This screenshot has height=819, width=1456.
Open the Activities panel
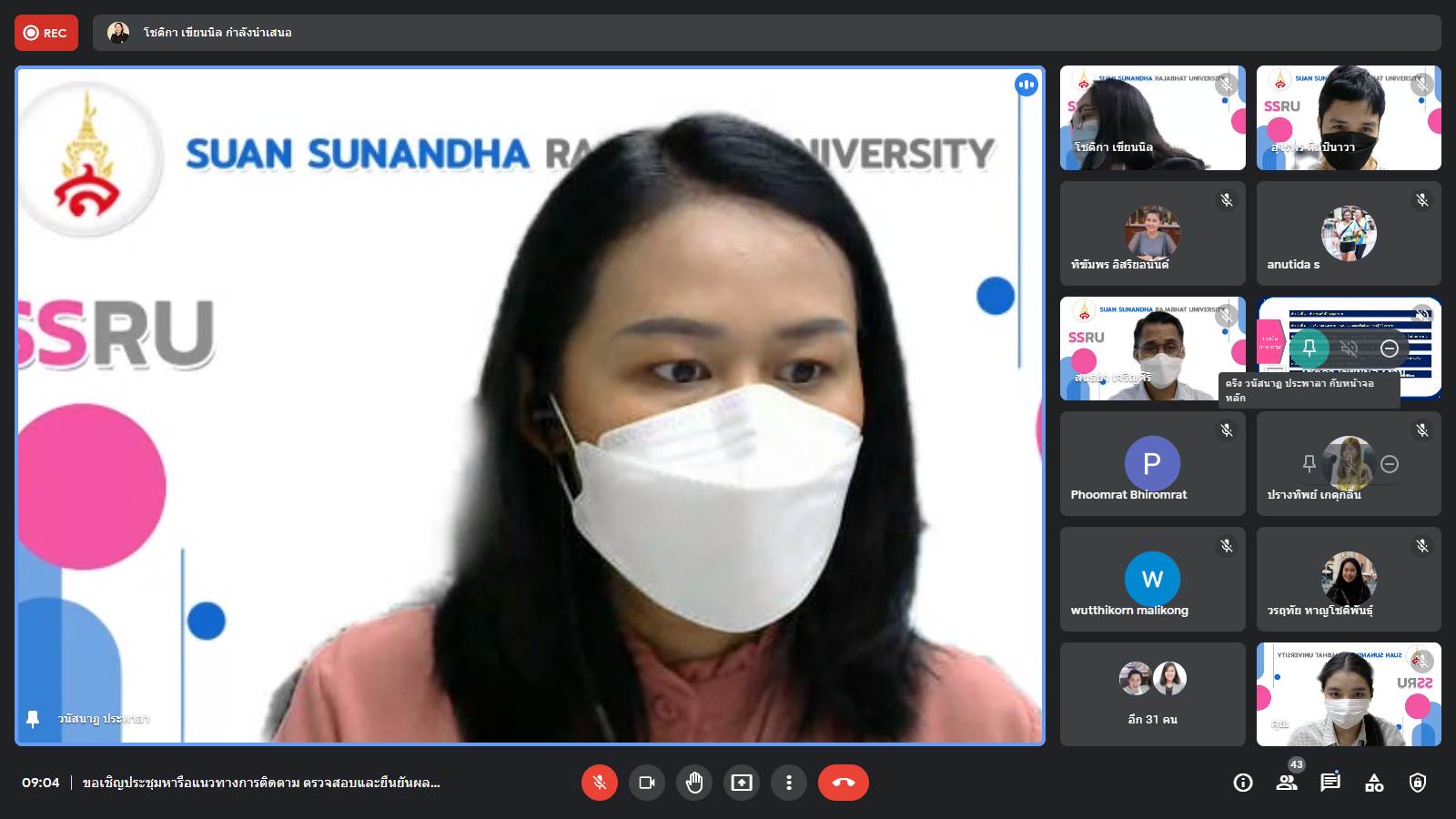[1374, 783]
